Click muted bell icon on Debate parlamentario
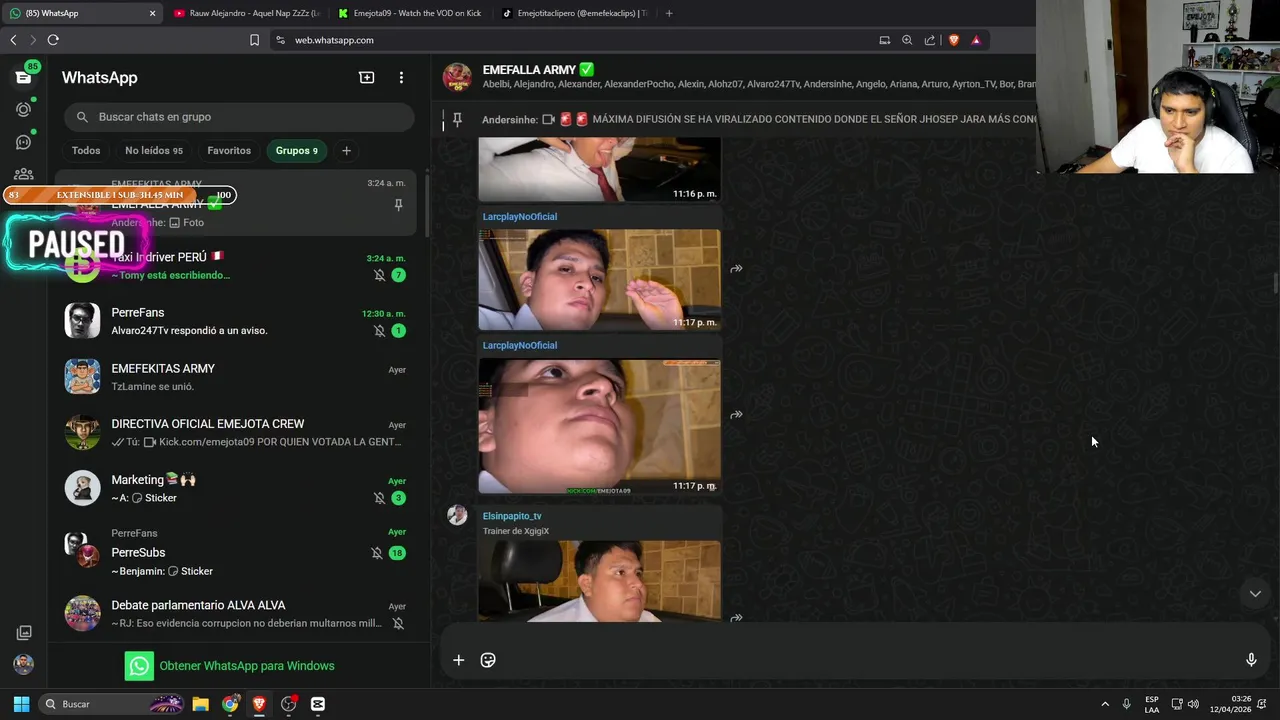1280x720 pixels. coord(398,623)
